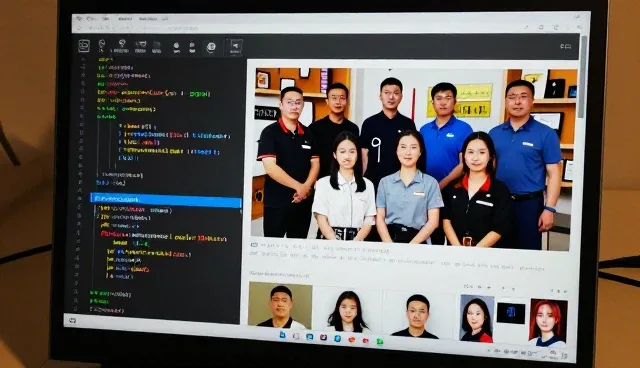Open the thumbnail of the red-haired woman

click(x=548, y=322)
